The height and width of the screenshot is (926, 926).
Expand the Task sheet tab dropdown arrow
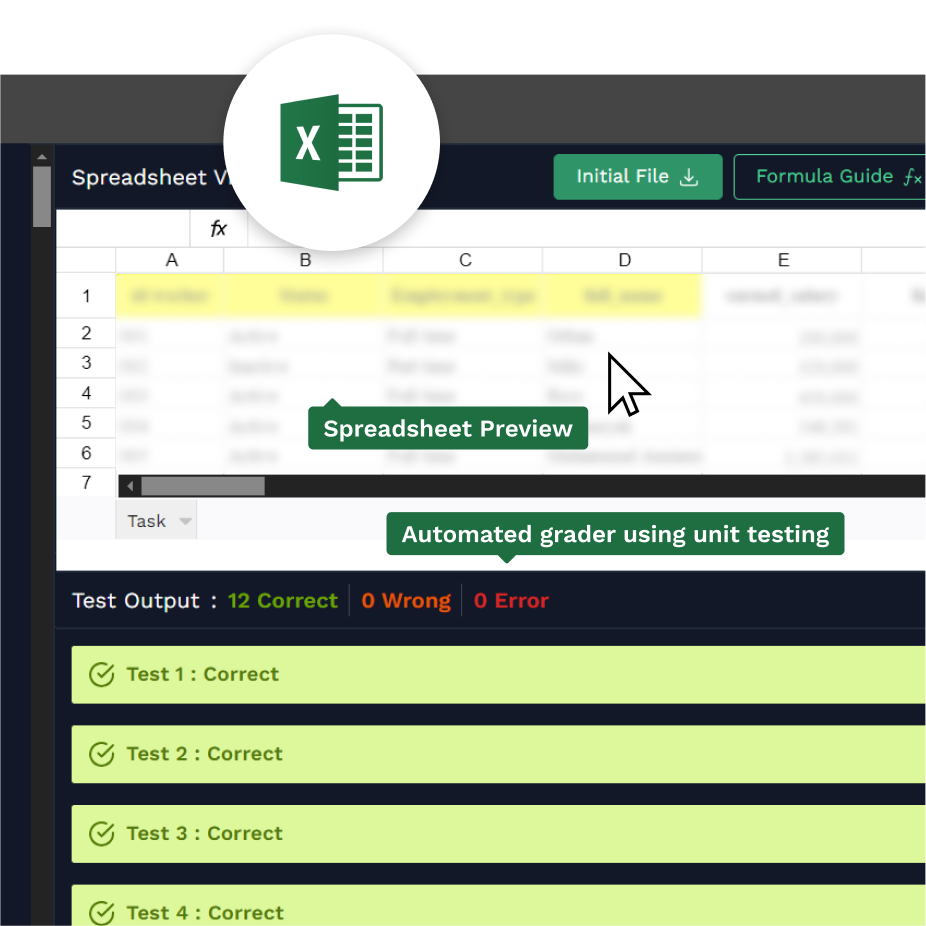[x=184, y=521]
